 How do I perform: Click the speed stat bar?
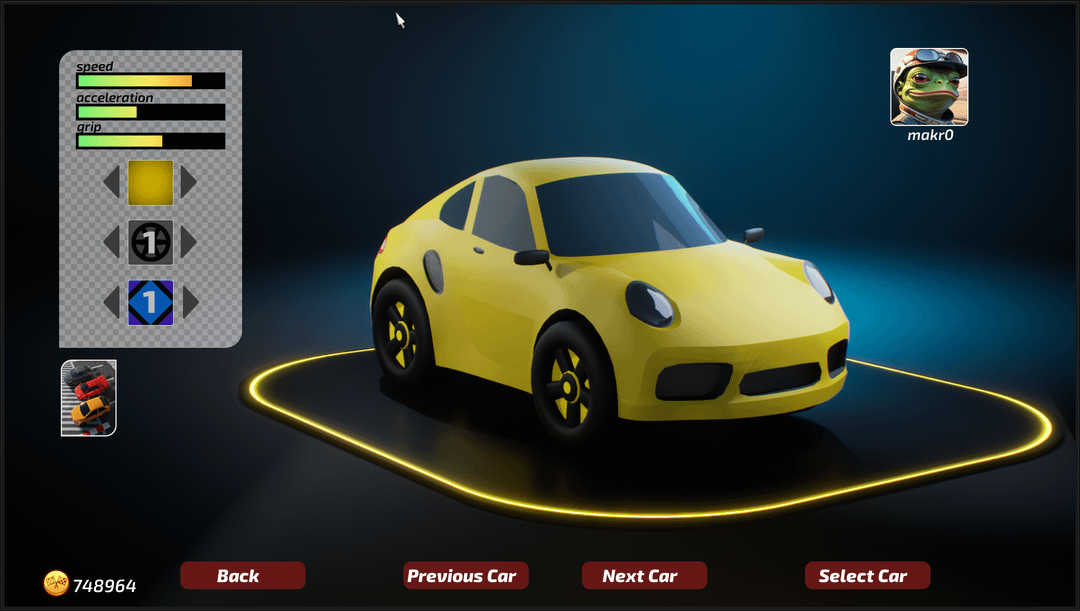coord(151,81)
